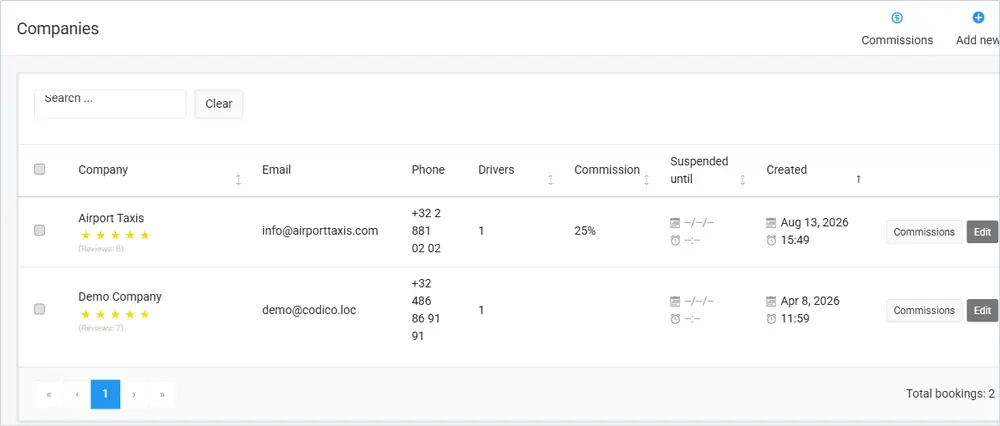Click the calendar icon next to Aug 13, 2026
Viewport: 1000px width, 426px height.
[771, 223]
